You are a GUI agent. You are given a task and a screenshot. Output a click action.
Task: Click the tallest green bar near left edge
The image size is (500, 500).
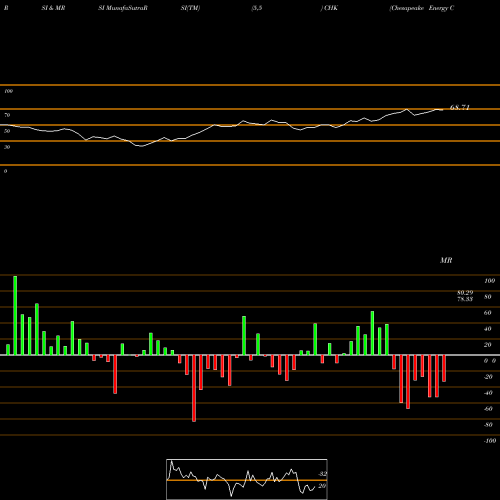point(15,315)
